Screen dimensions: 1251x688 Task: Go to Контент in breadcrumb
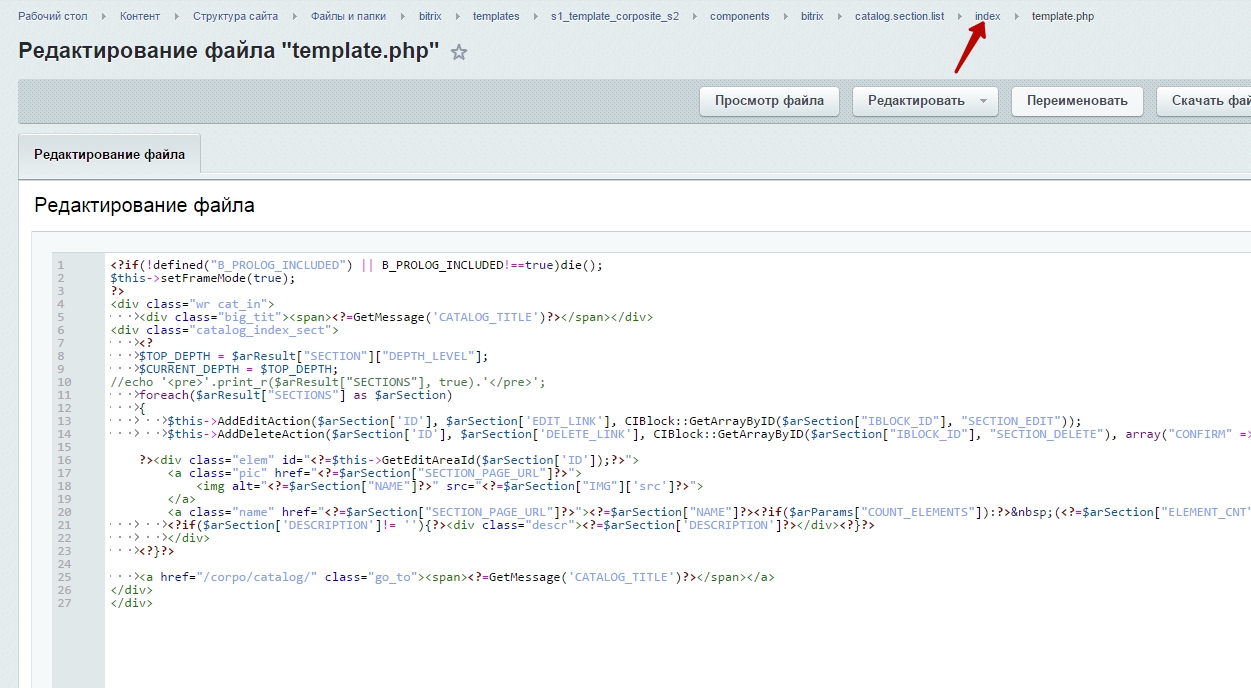139,16
